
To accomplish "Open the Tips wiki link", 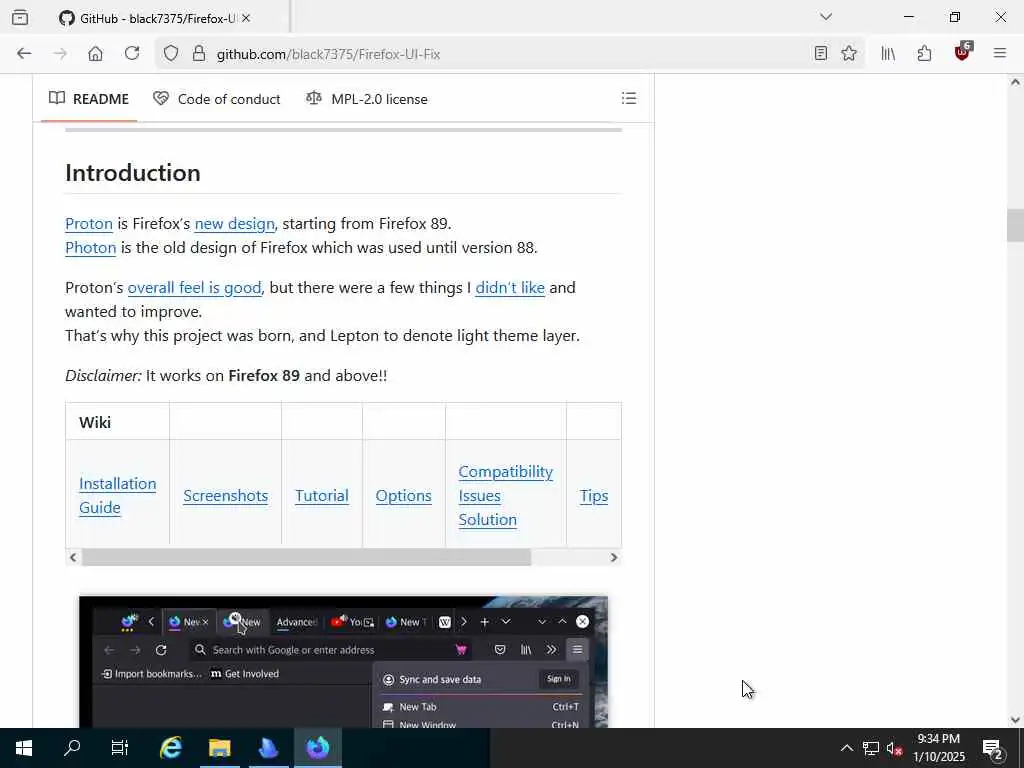I will (x=594, y=496).
